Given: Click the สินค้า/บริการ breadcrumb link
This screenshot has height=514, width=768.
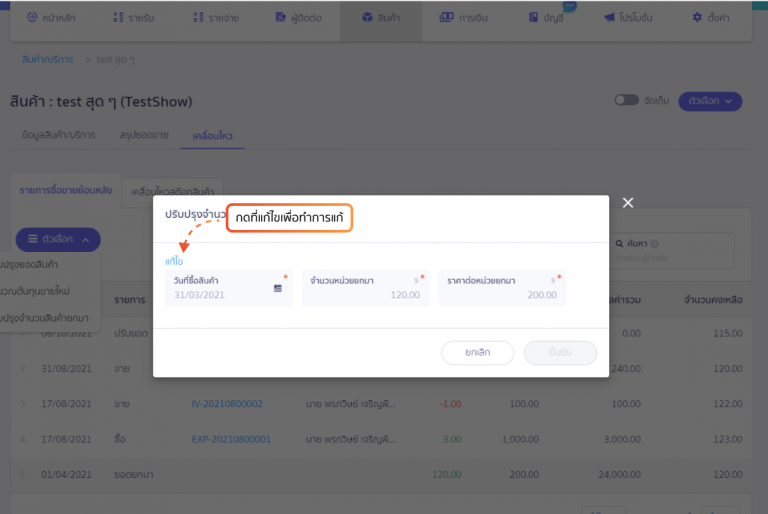Looking at the screenshot, I should [x=48, y=59].
